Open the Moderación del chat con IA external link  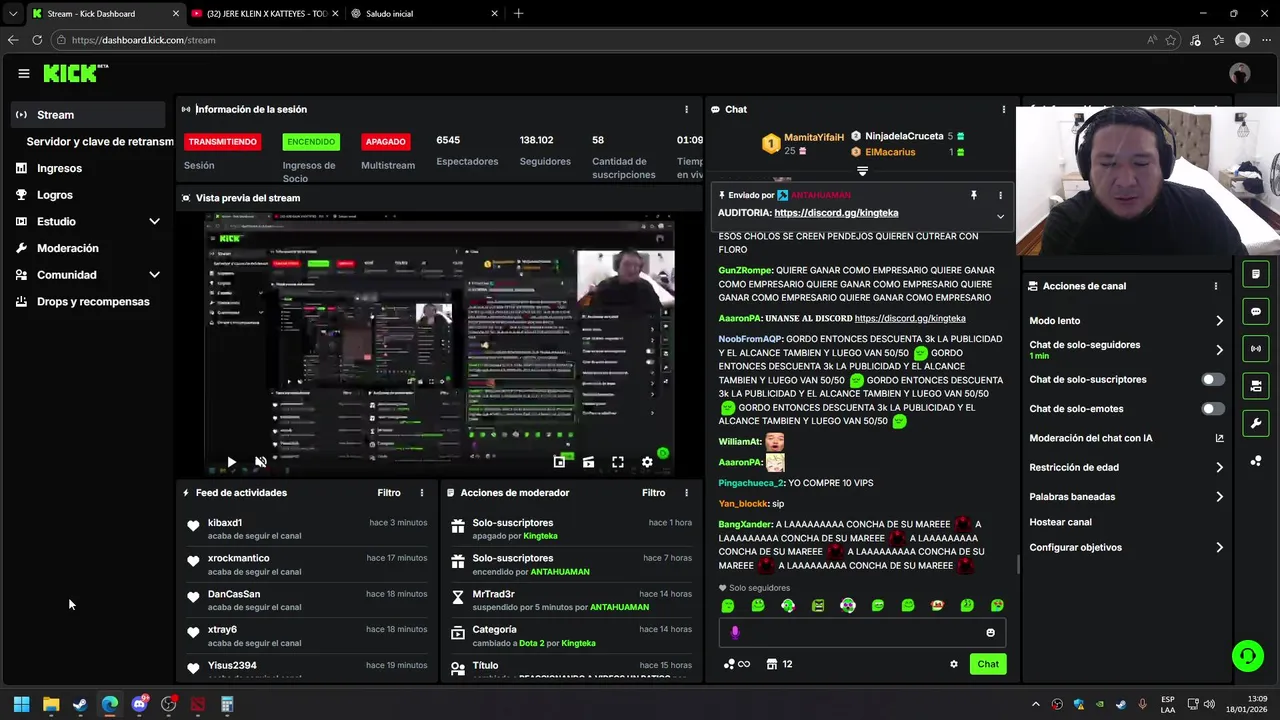(1219, 438)
